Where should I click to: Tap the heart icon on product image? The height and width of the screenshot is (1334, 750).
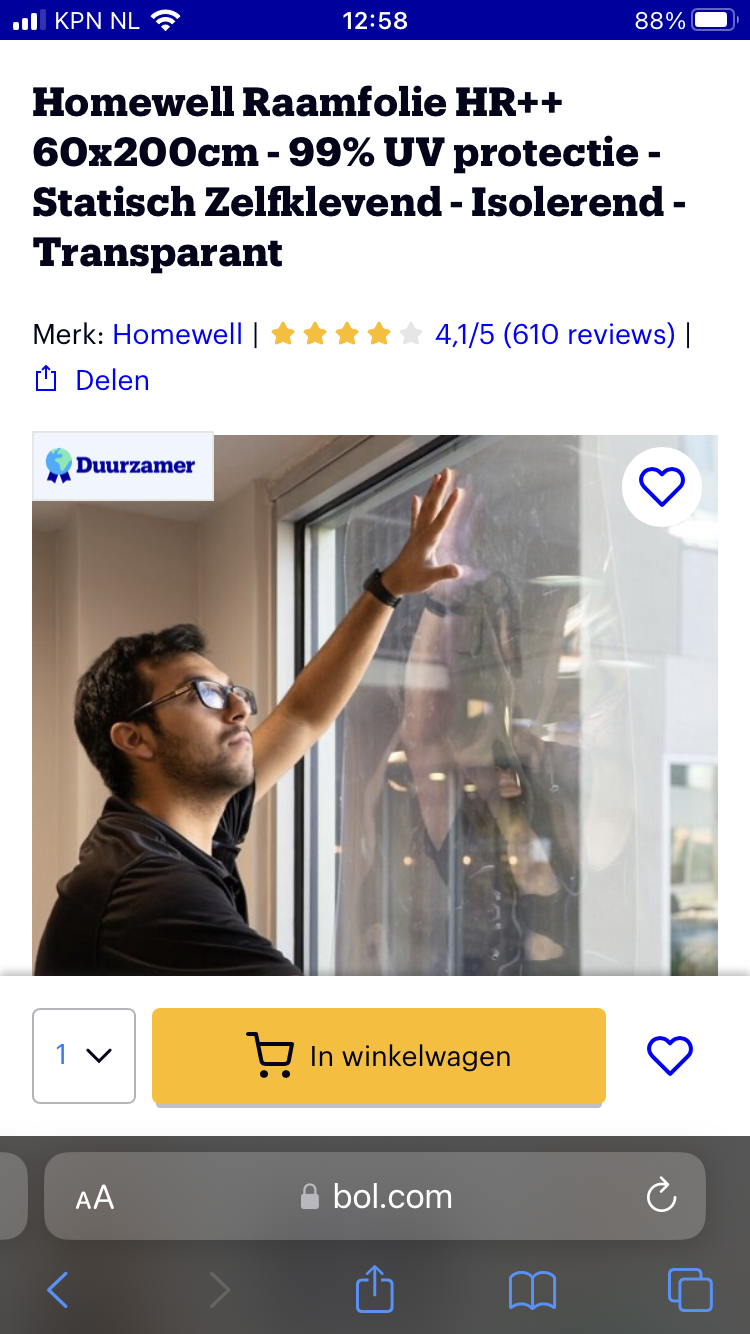tap(662, 487)
